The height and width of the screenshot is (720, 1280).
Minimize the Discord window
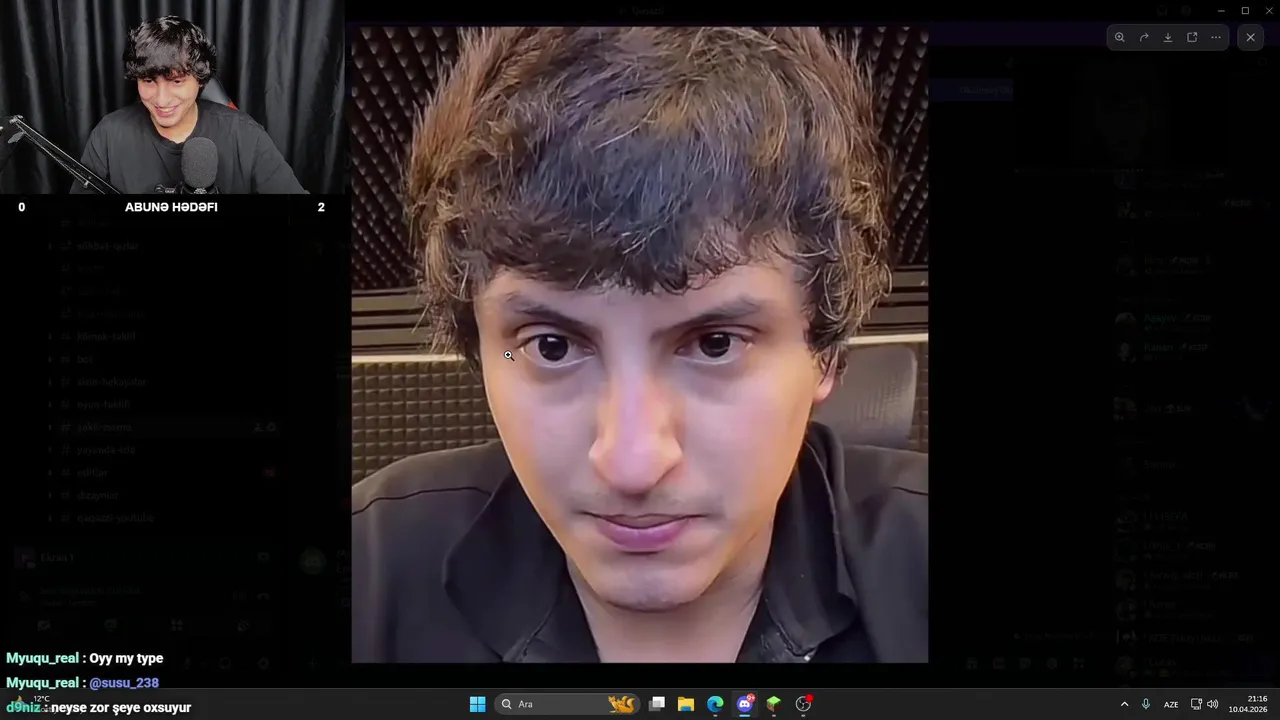pos(1220,11)
